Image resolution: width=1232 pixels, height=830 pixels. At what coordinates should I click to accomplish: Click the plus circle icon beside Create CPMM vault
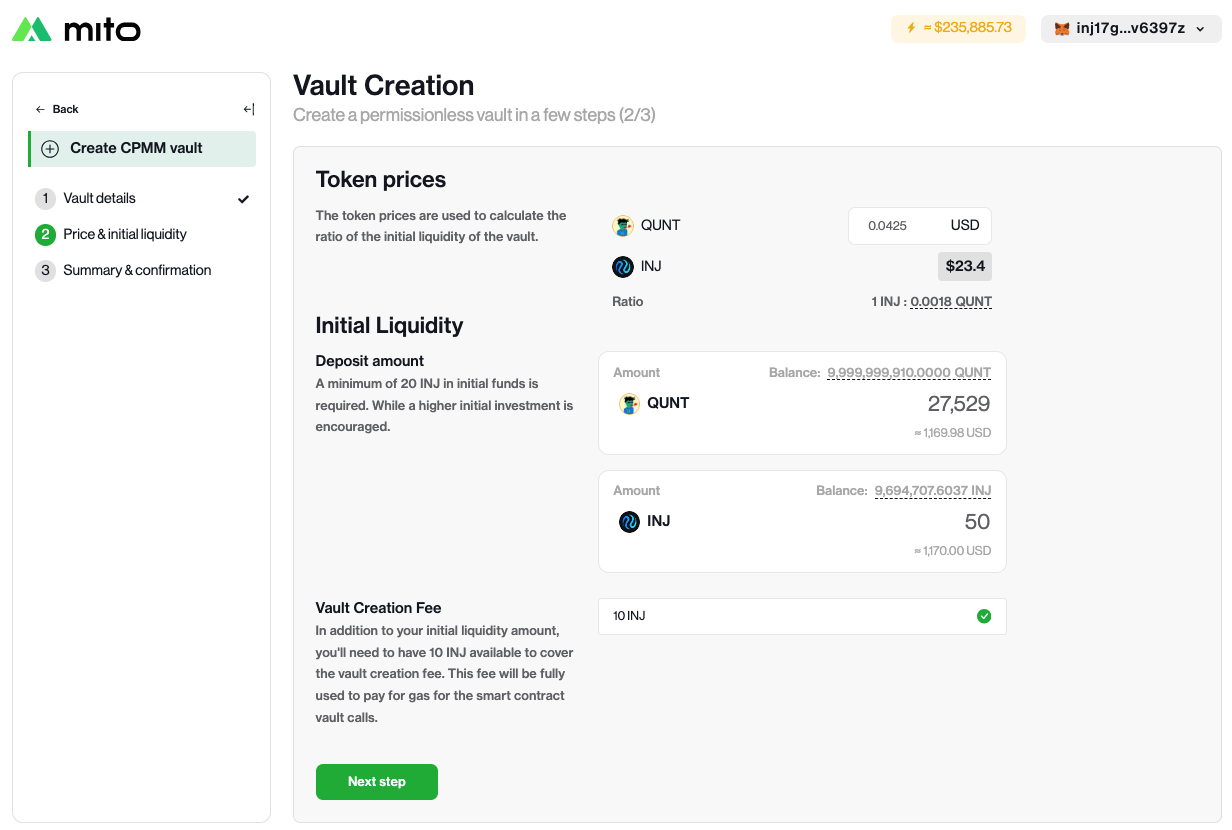pyautogui.click(x=50, y=149)
